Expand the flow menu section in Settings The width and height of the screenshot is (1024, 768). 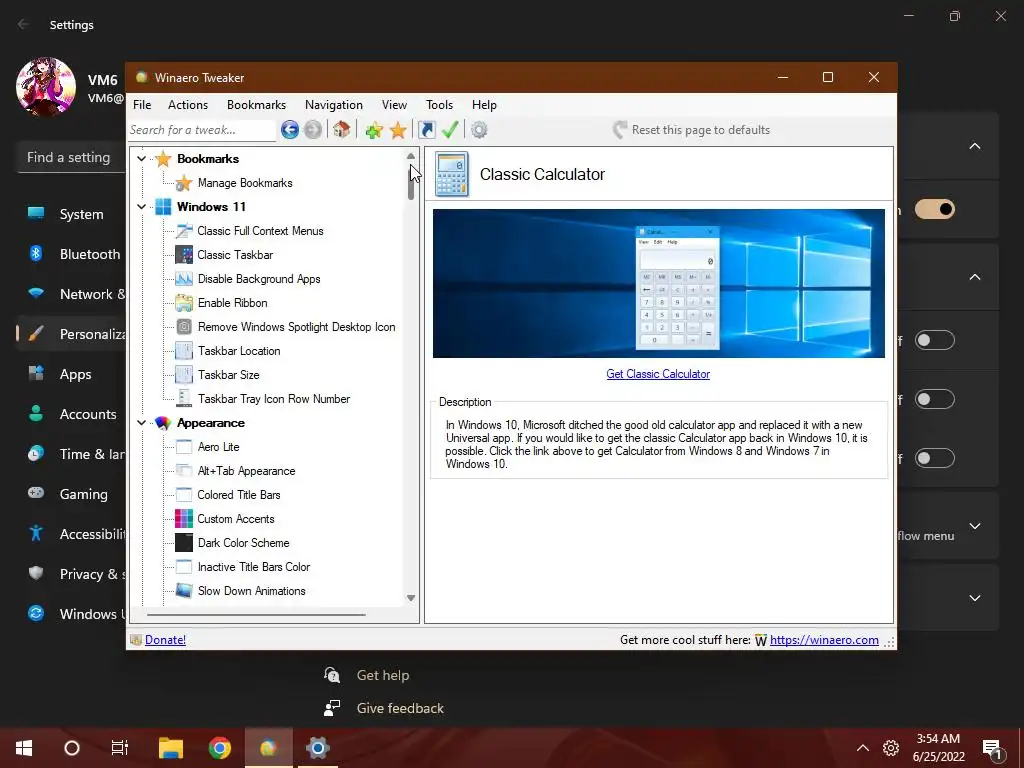[974, 526]
